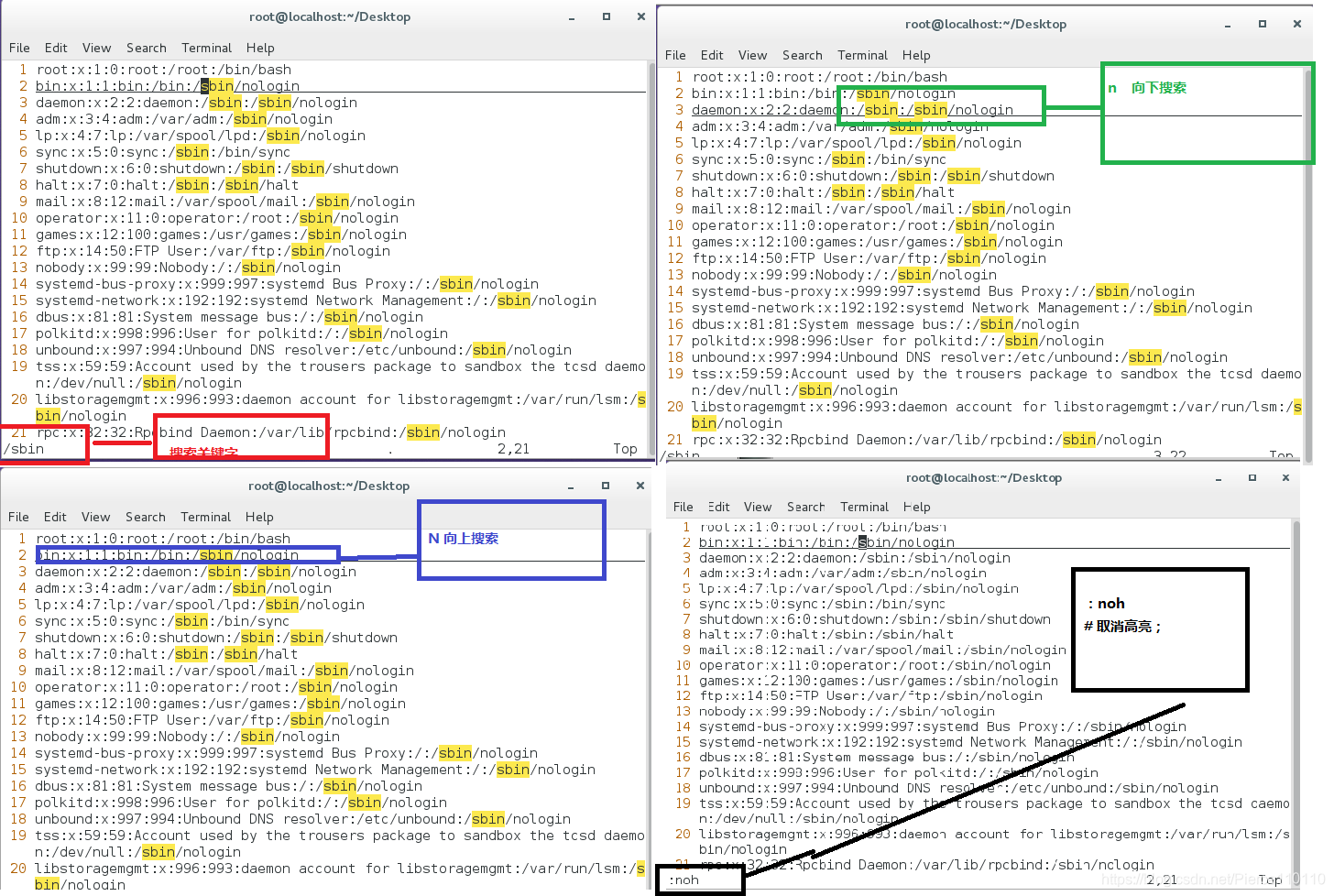Click line 3 'daemon:x:2:2' in top-right terminal
Viewport: 1334px width, 896px height.
click(852, 110)
